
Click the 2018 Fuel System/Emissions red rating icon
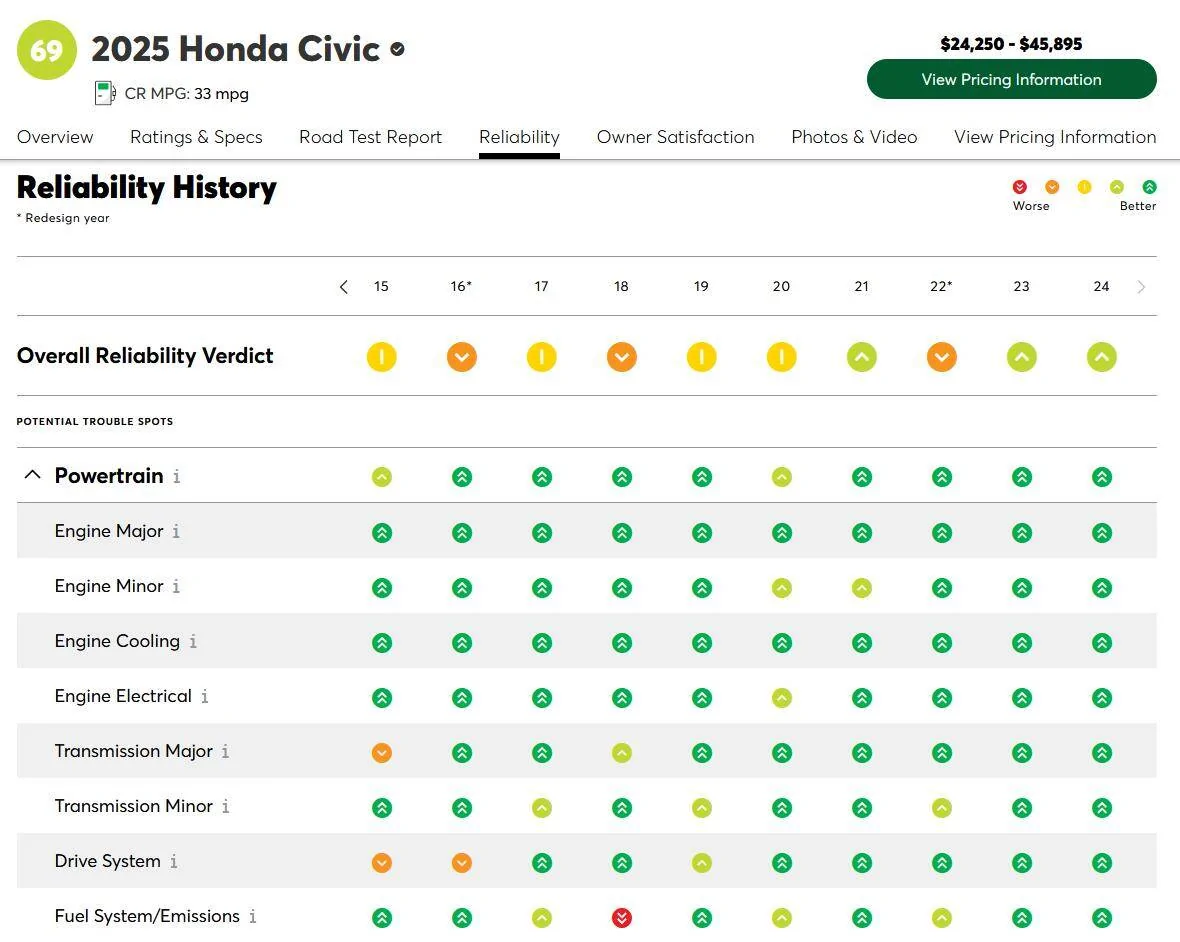(x=622, y=917)
